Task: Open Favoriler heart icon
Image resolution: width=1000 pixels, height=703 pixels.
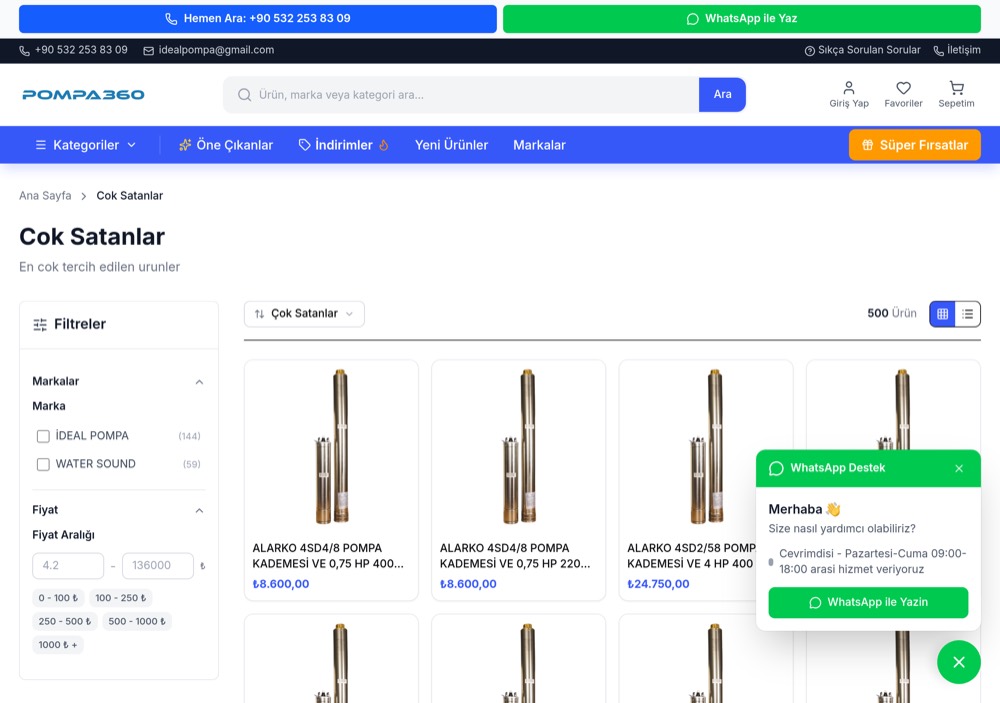Action: point(903,94)
